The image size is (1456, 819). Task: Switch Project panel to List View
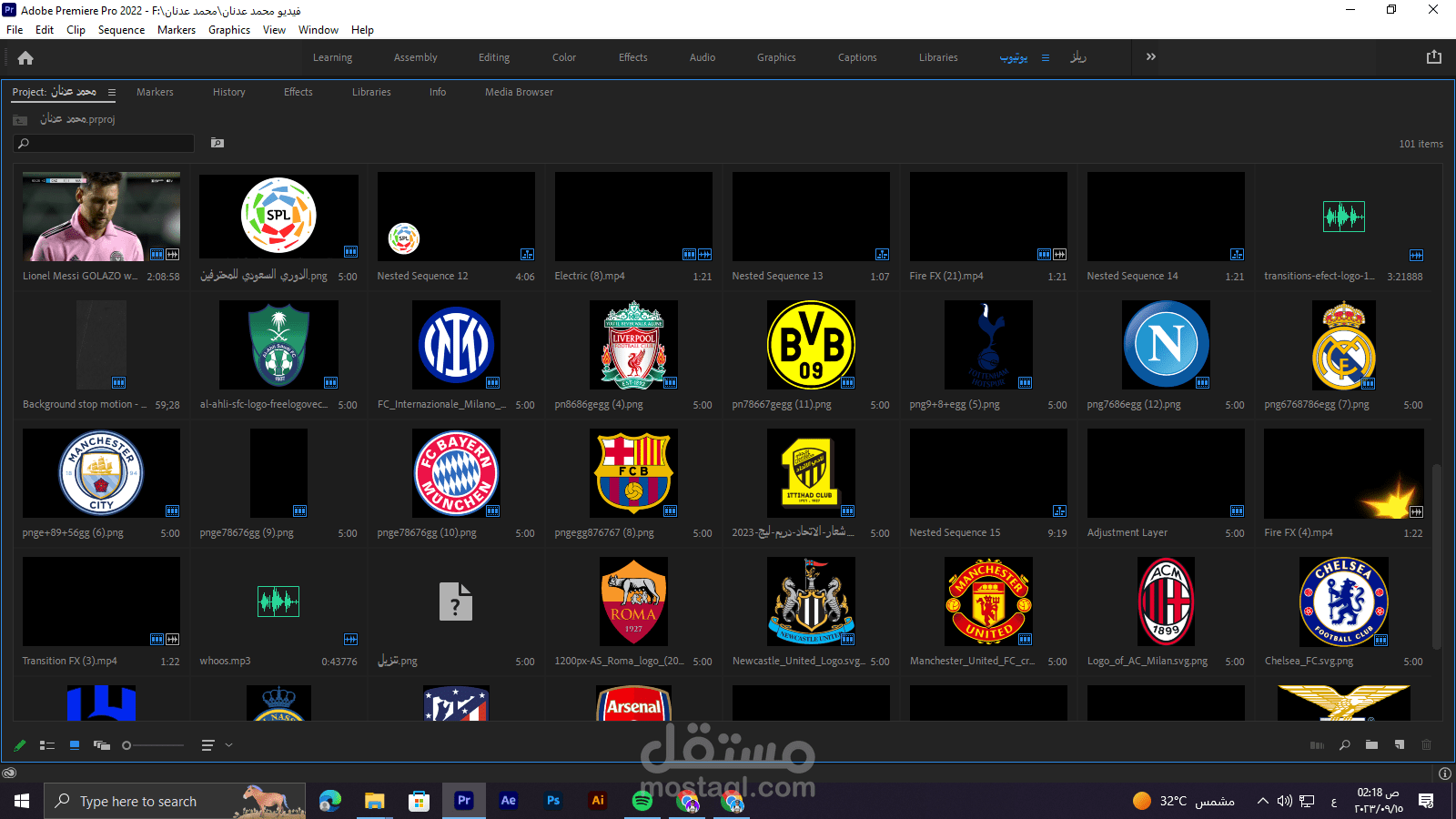click(47, 745)
